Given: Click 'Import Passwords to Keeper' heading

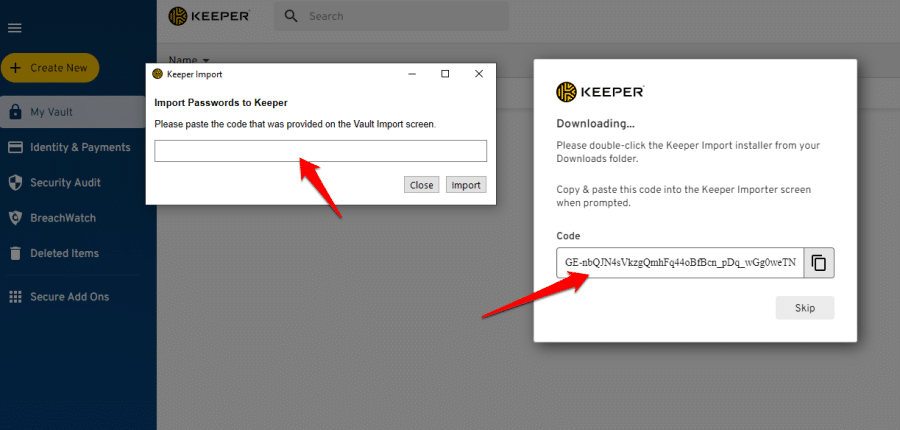Looking at the screenshot, I should click(x=221, y=103).
